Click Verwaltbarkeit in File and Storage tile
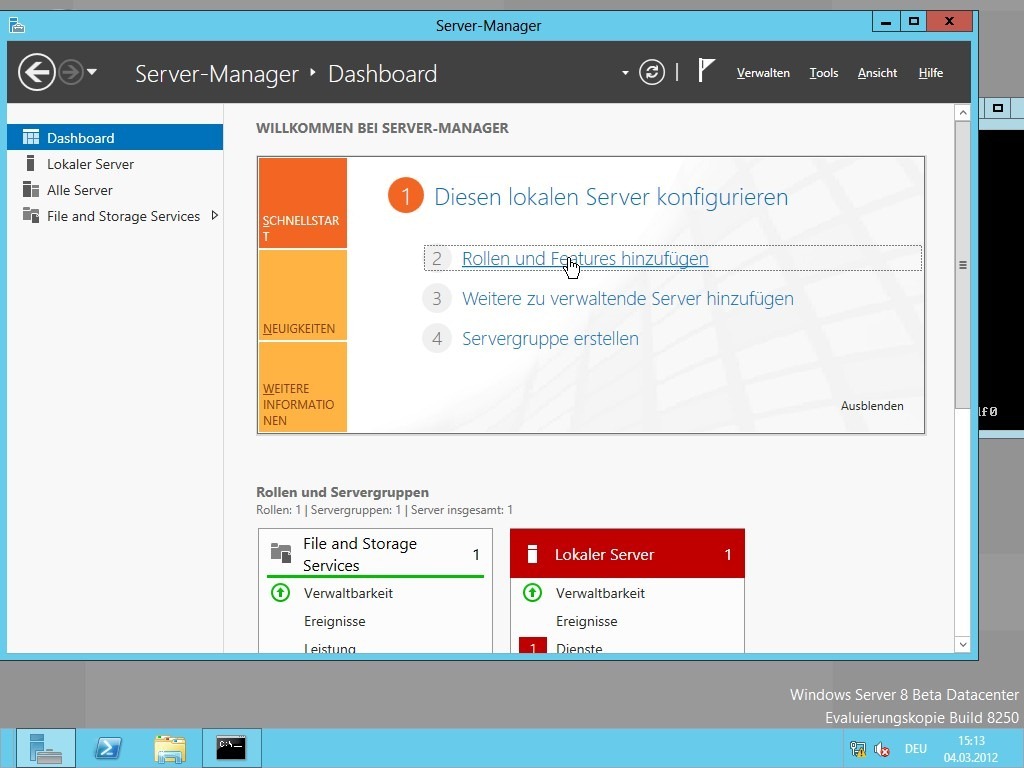This screenshot has height=768, width=1024. click(x=348, y=593)
